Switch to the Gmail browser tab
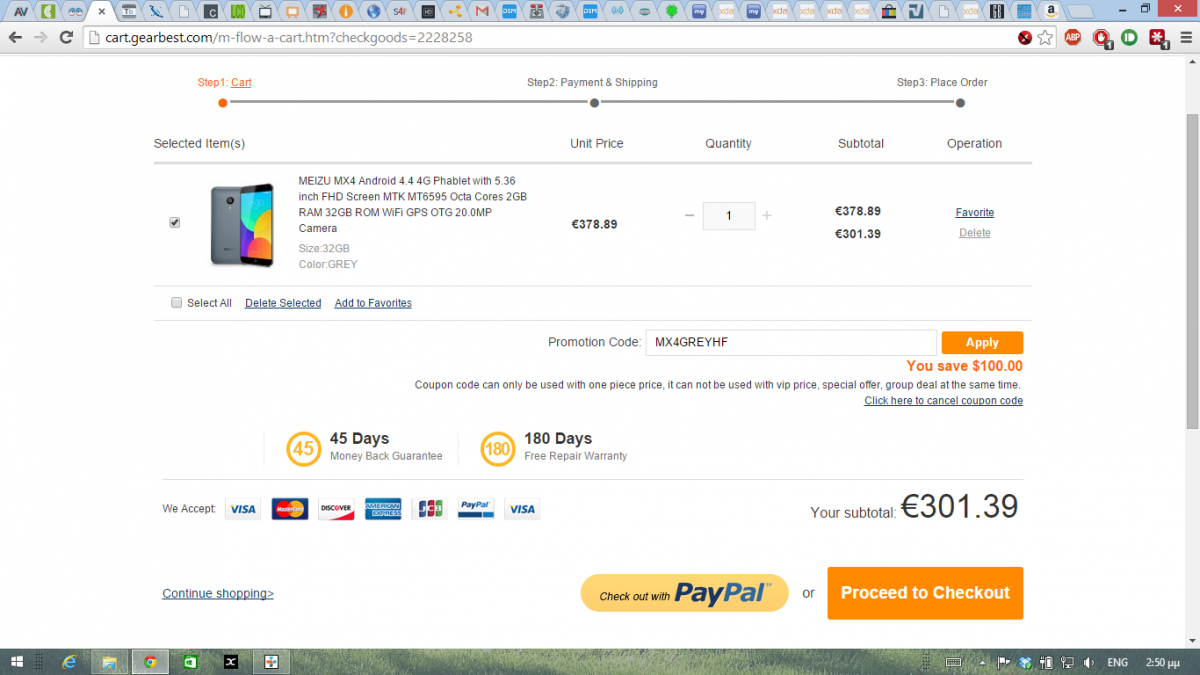This screenshot has width=1200, height=675. click(x=482, y=12)
